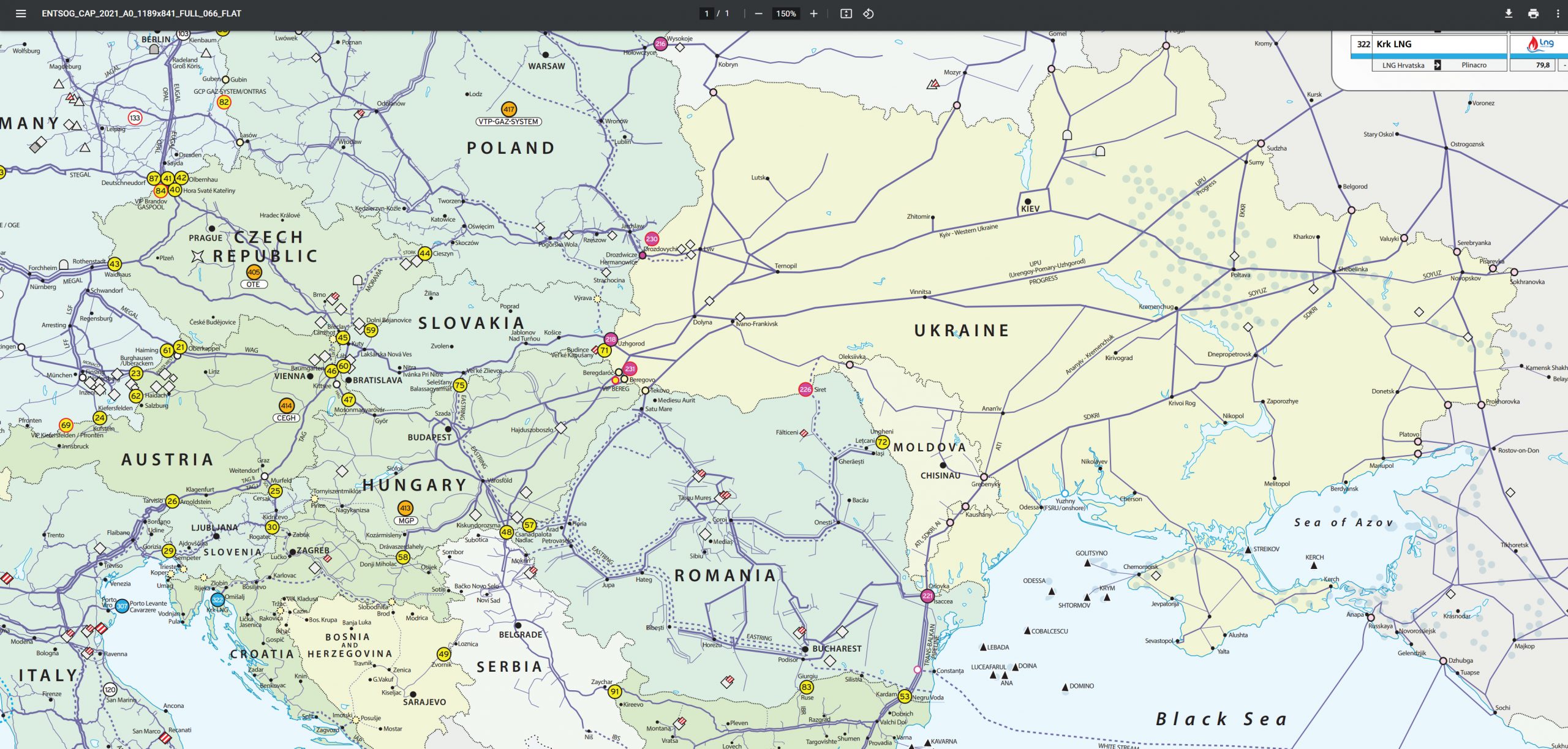Click the WARSAW city label
This screenshot has width=1568, height=749.
click(x=546, y=66)
